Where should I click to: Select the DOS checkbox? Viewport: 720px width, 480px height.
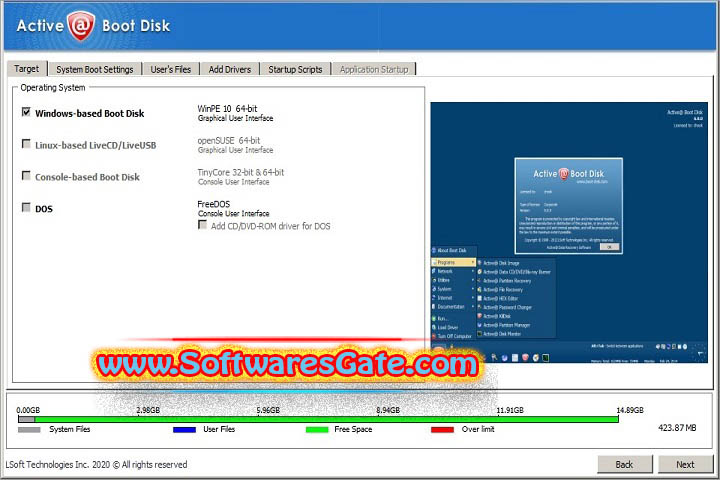tap(26, 207)
